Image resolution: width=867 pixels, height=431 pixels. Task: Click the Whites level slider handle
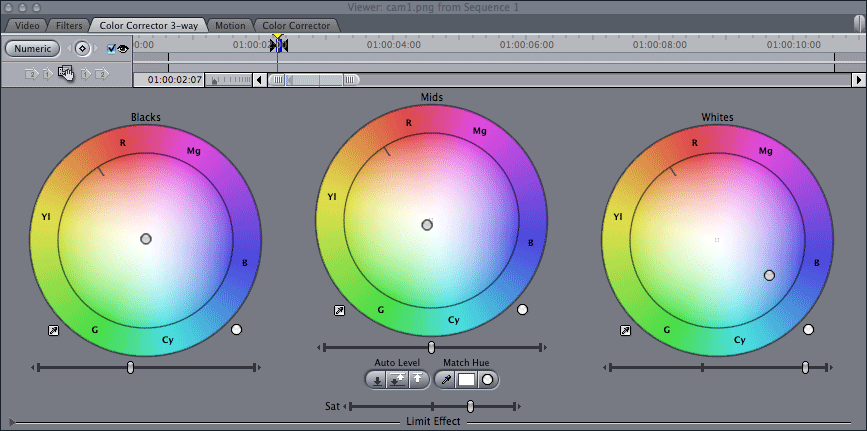(806, 367)
